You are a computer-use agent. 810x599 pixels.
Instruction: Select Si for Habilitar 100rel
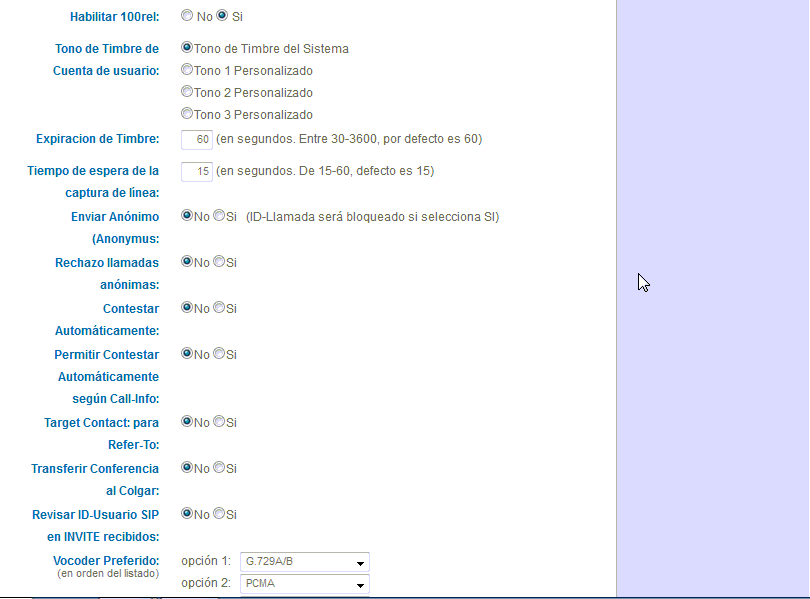click(x=222, y=16)
